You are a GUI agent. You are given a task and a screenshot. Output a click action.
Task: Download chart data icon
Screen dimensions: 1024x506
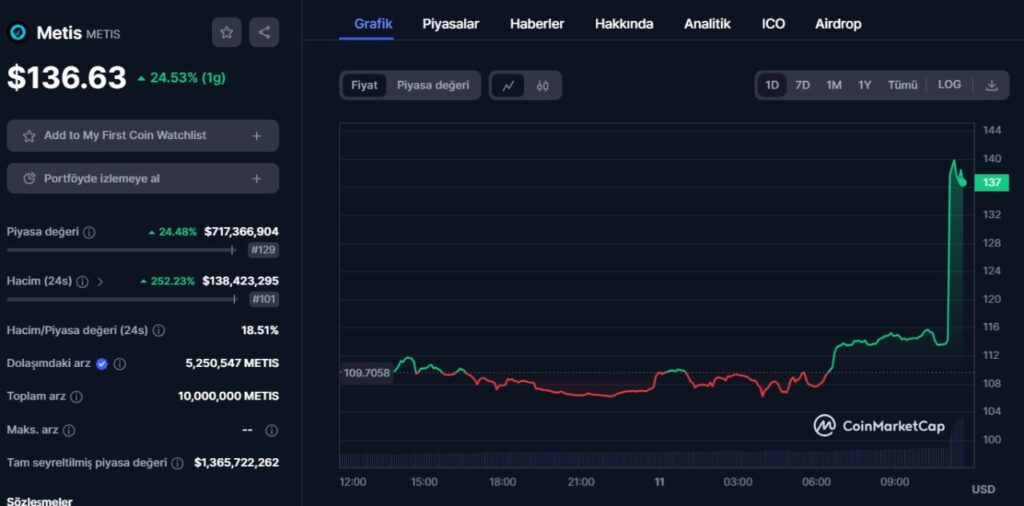point(991,86)
